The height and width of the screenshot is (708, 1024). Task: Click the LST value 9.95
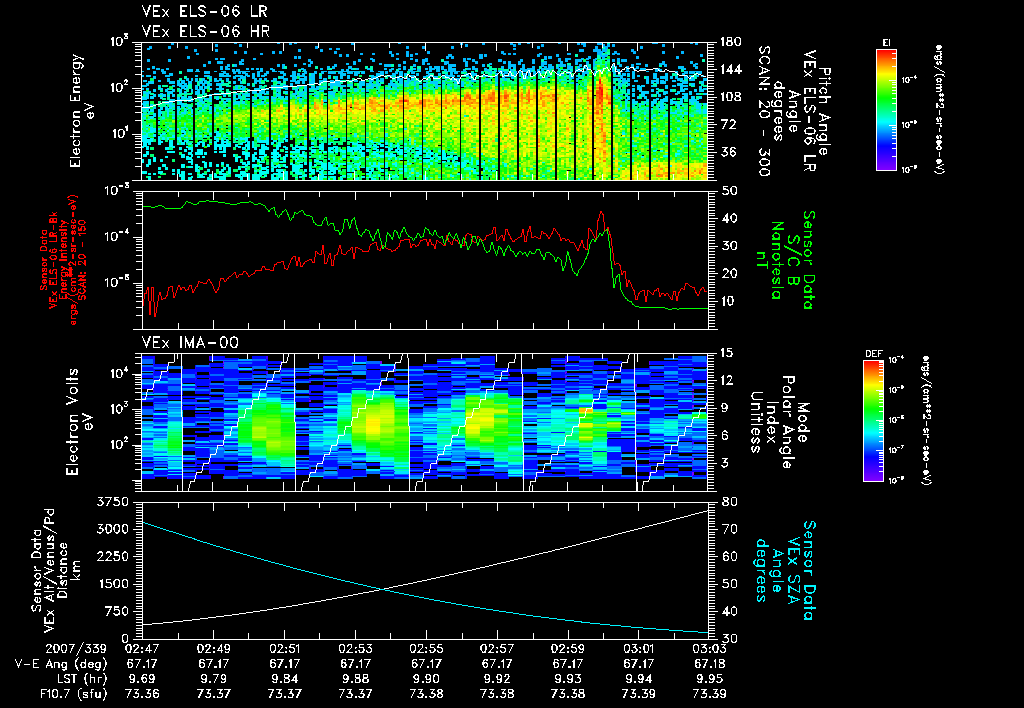click(x=709, y=679)
